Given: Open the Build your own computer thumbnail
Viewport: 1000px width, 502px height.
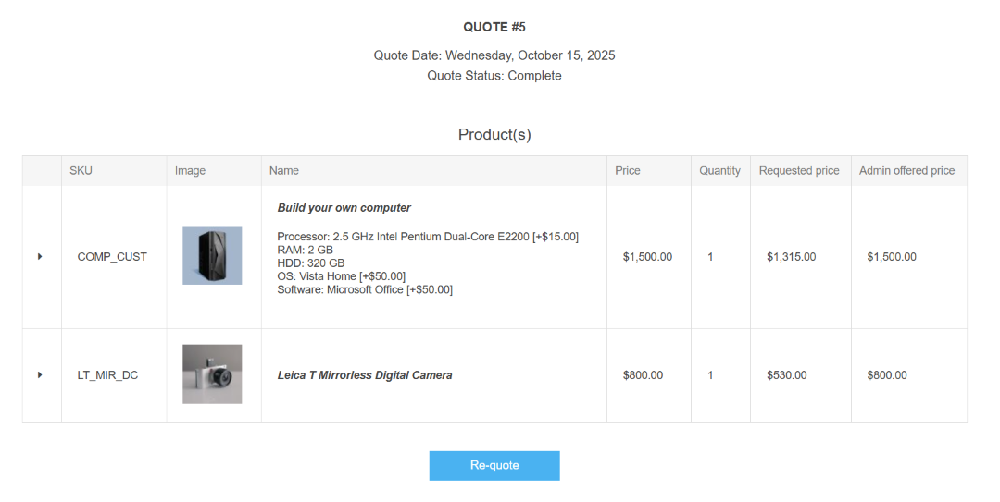Looking at the screenshot, I should [212, 256].
